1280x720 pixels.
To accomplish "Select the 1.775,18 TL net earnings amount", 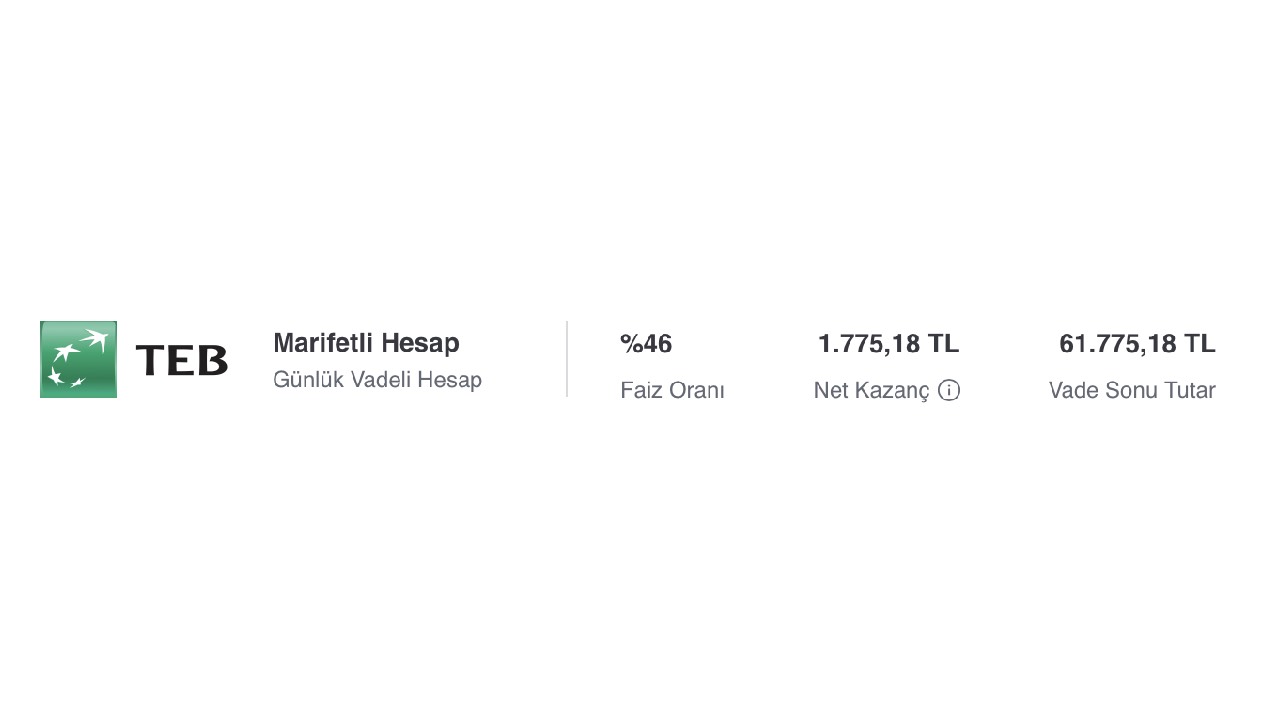I will pos(888,344).
